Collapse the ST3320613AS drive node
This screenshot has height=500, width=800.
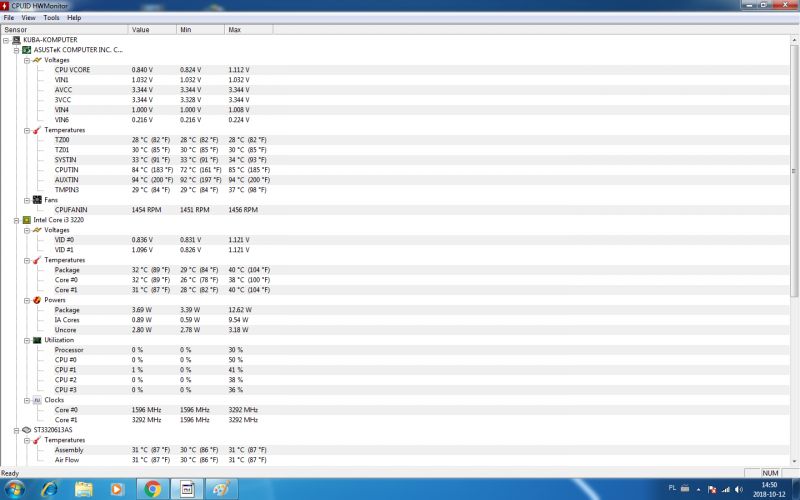[16, 430]
